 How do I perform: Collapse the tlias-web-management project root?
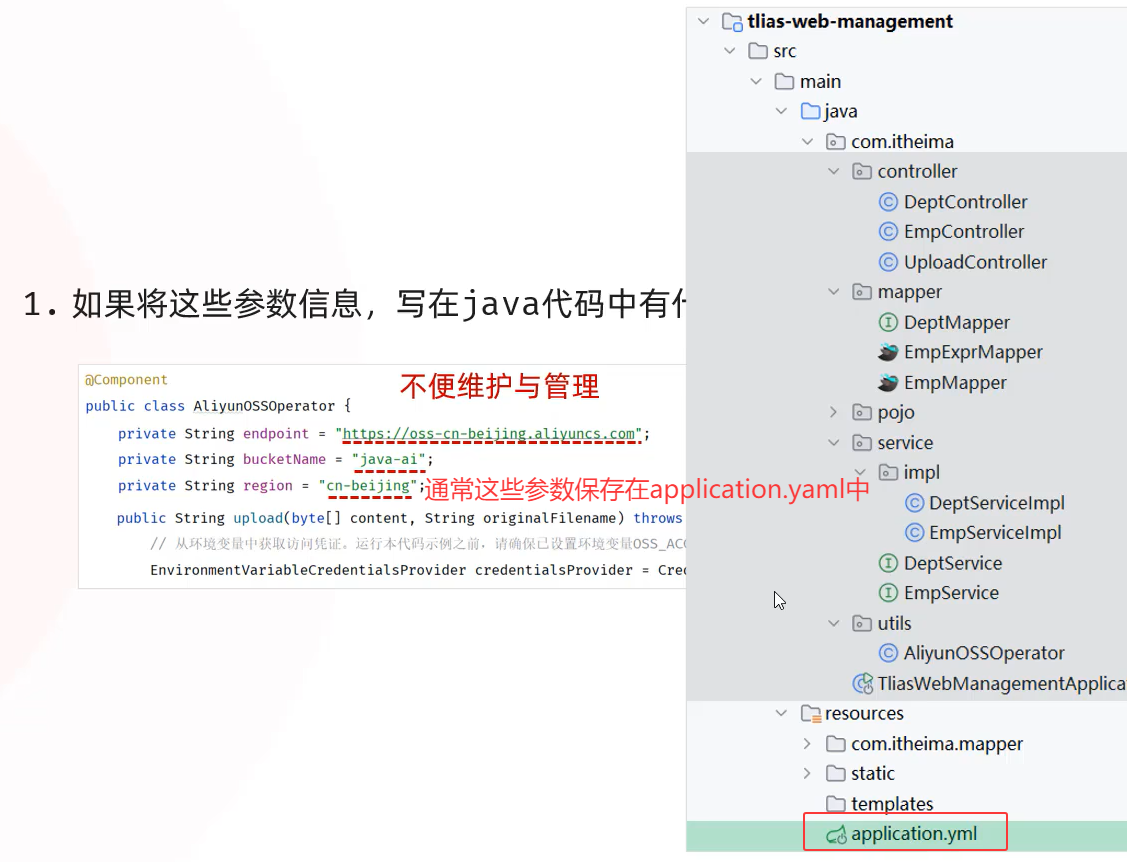[703, 21]
